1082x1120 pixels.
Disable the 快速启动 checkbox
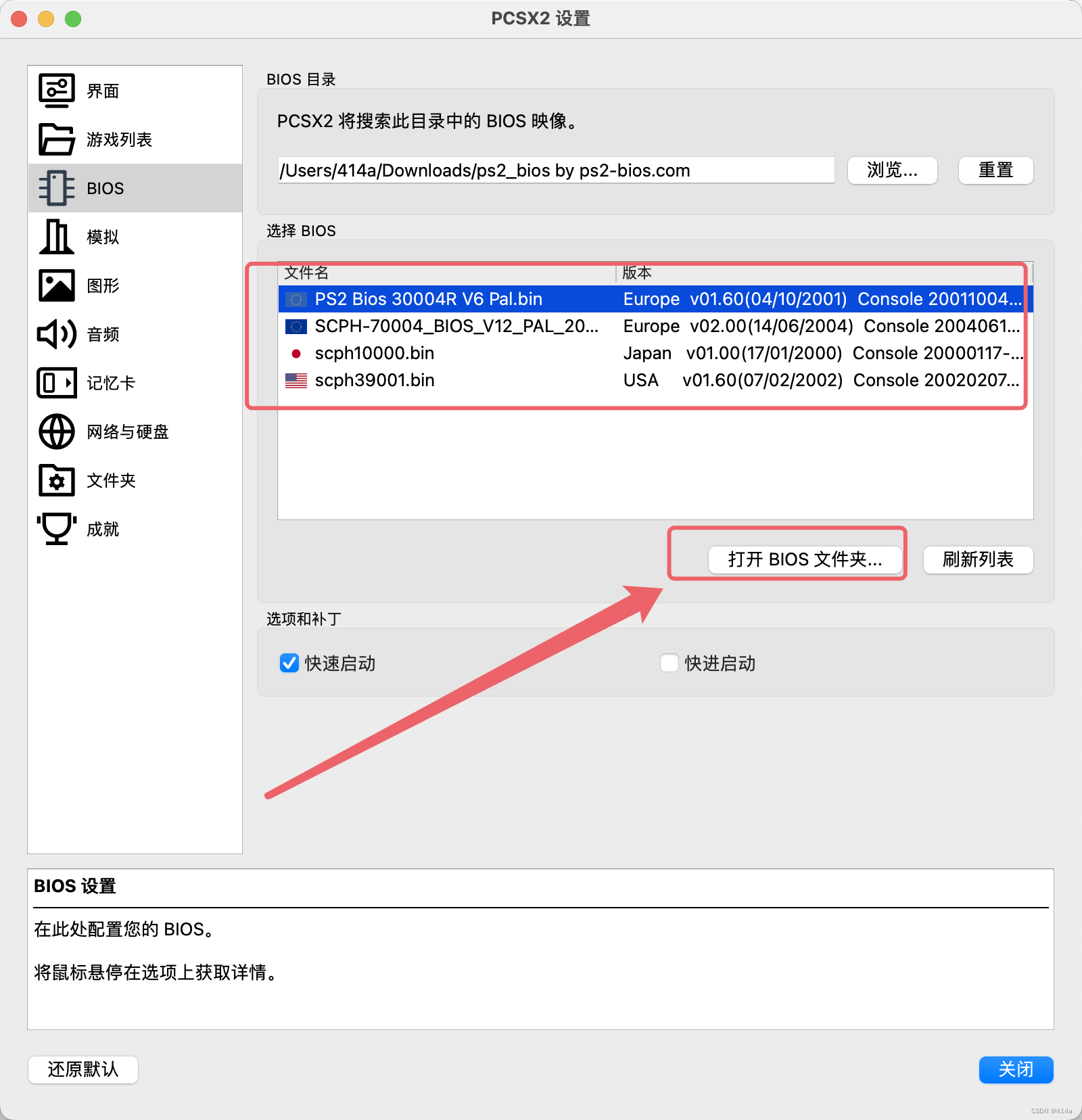[x=289, y=663]
